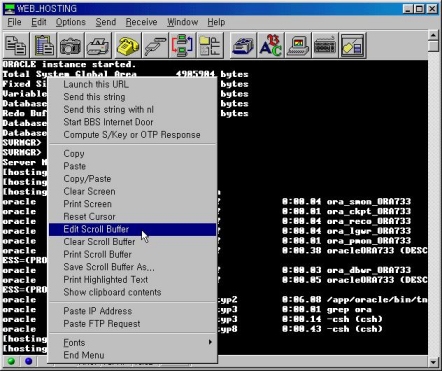442x371 pixels.
Task: Open the Send menu
Action: (x=106, y=22)
